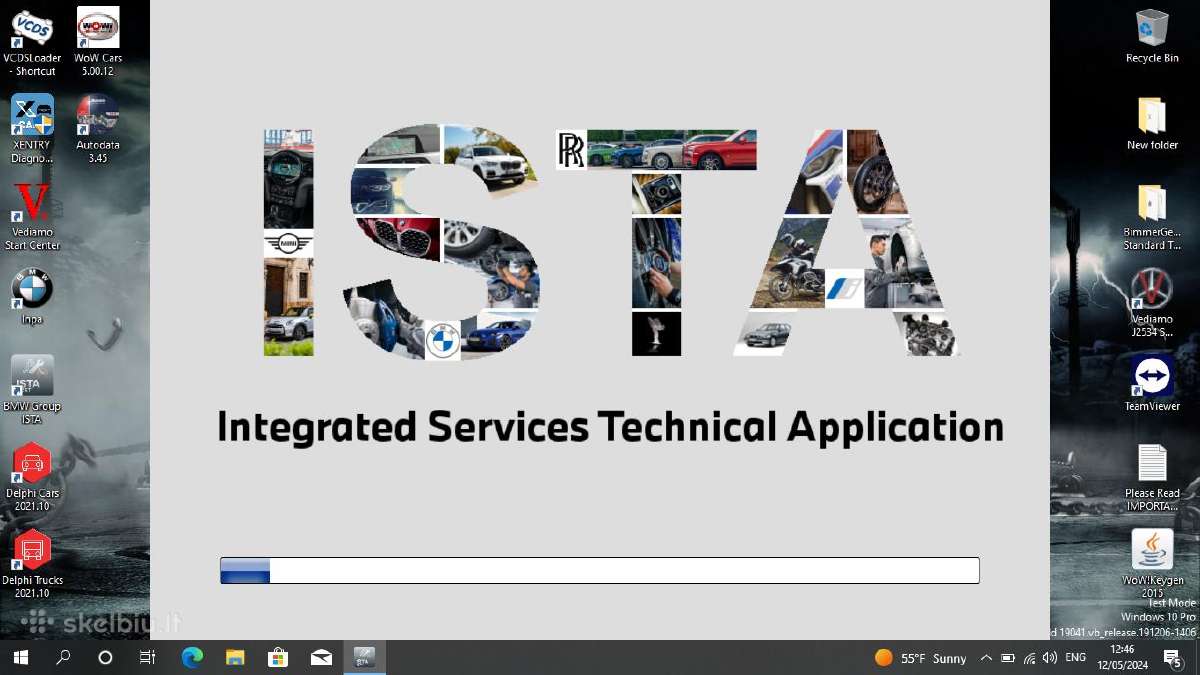
Task: Open the Mail app from the taskbar
Action: tap(321, 657)
